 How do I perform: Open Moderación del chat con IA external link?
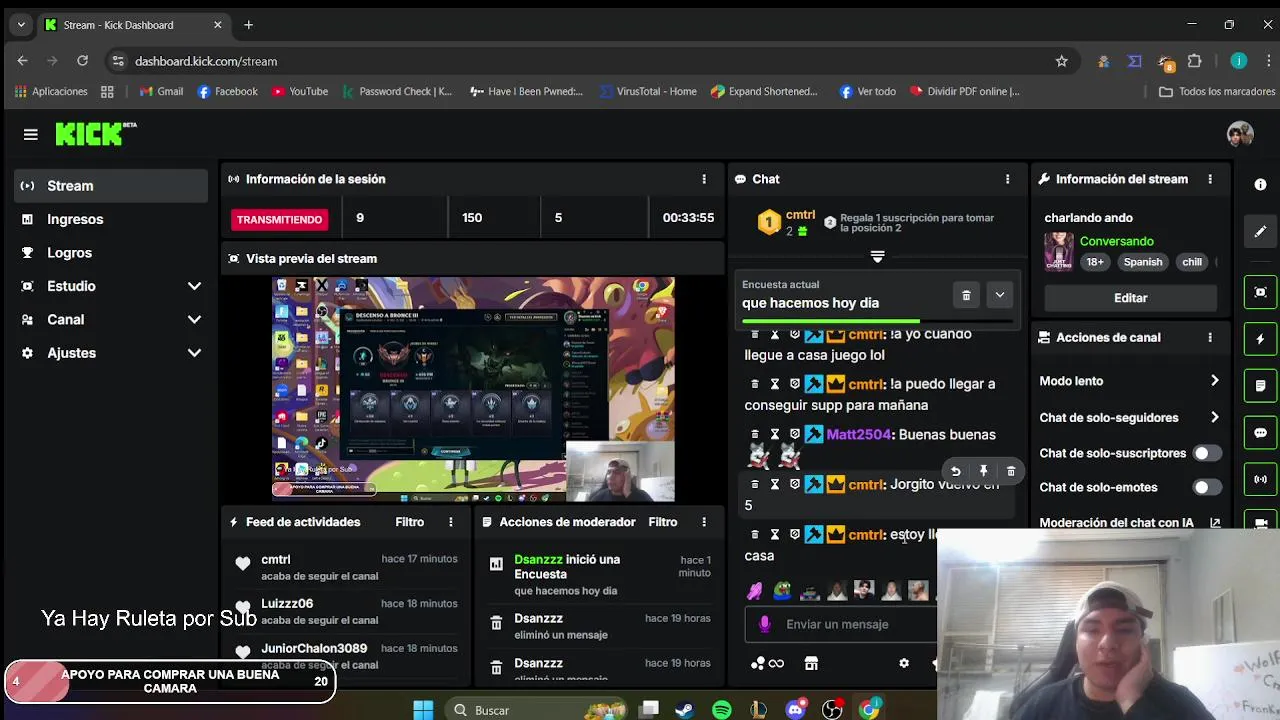[x=1215, y=523]
